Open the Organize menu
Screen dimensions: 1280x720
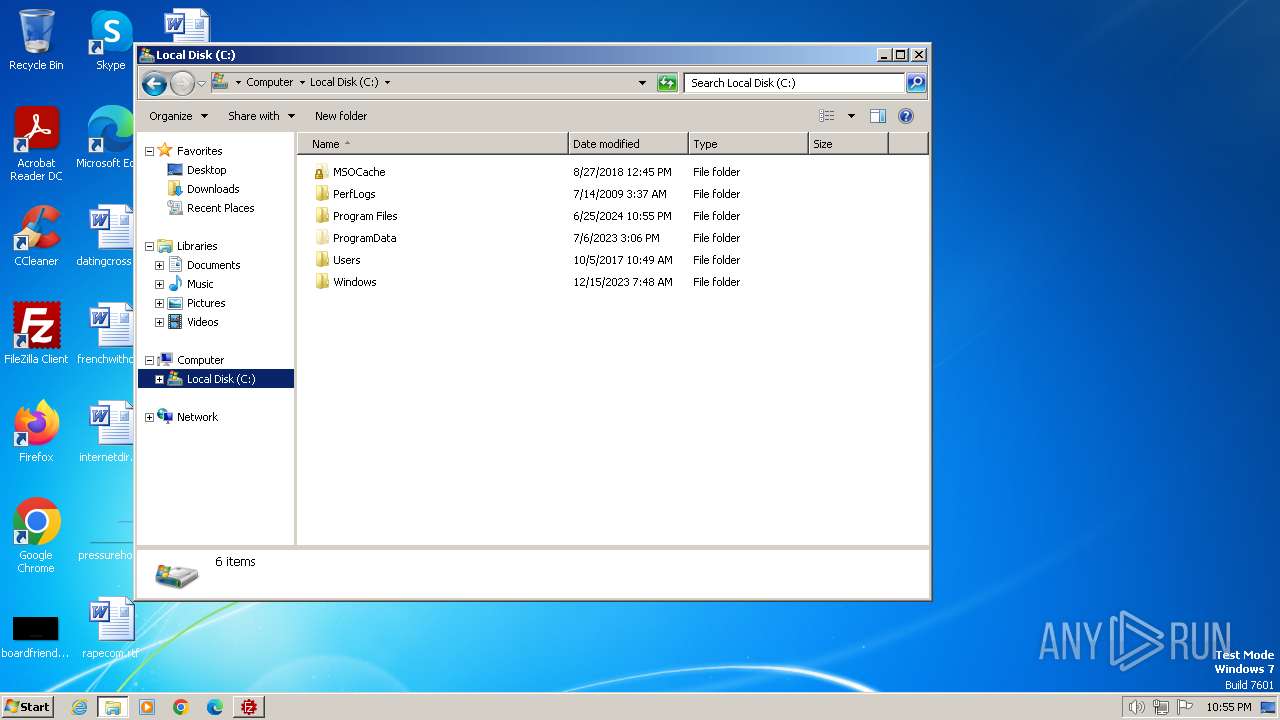pyautogui.click(x=179, y=116)
